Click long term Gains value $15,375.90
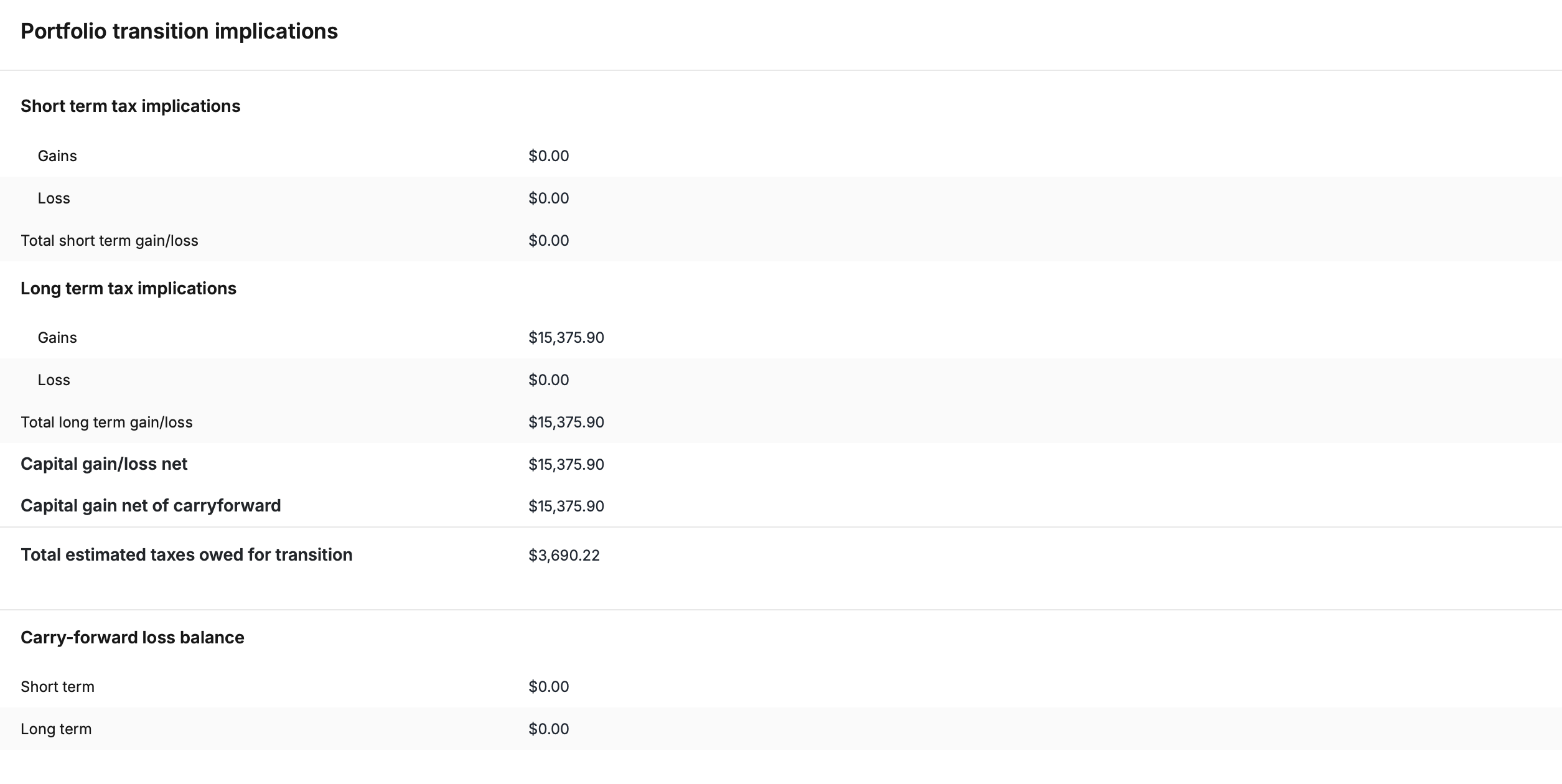Screen dimensions: 1562x784 566,338
